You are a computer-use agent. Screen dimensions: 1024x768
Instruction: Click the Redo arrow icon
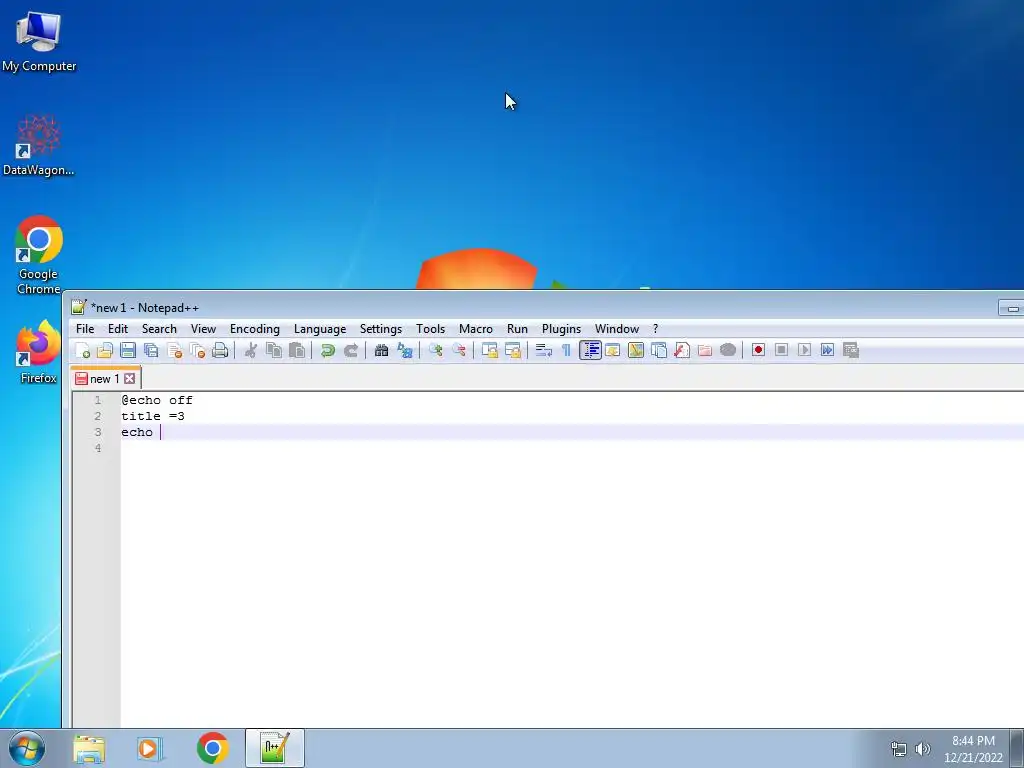point(351,351)
